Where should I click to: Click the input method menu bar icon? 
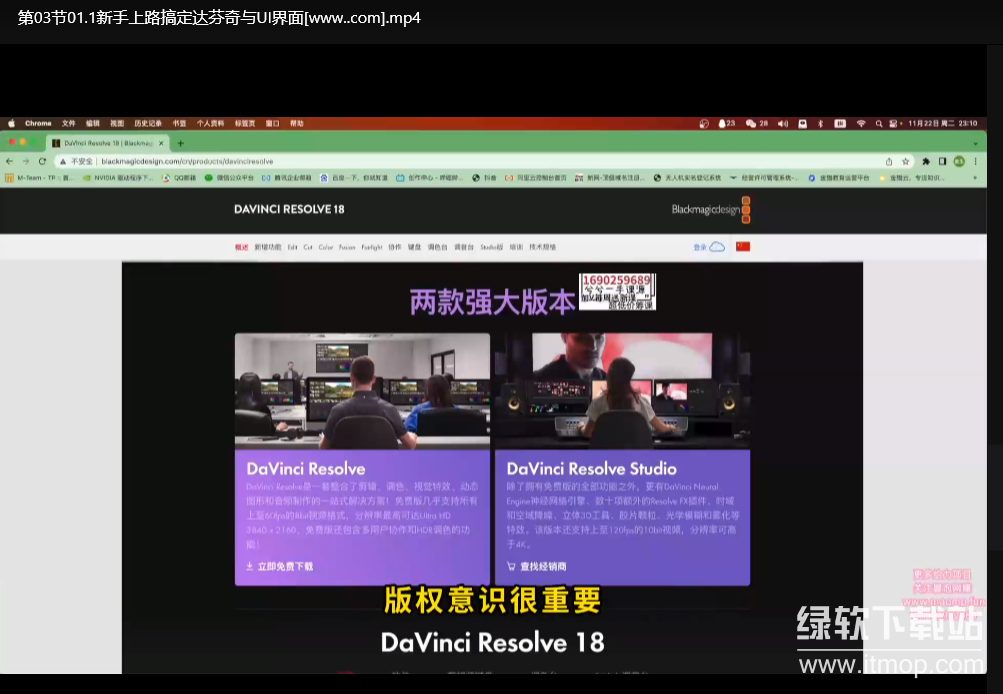click(x=840, y=123)
